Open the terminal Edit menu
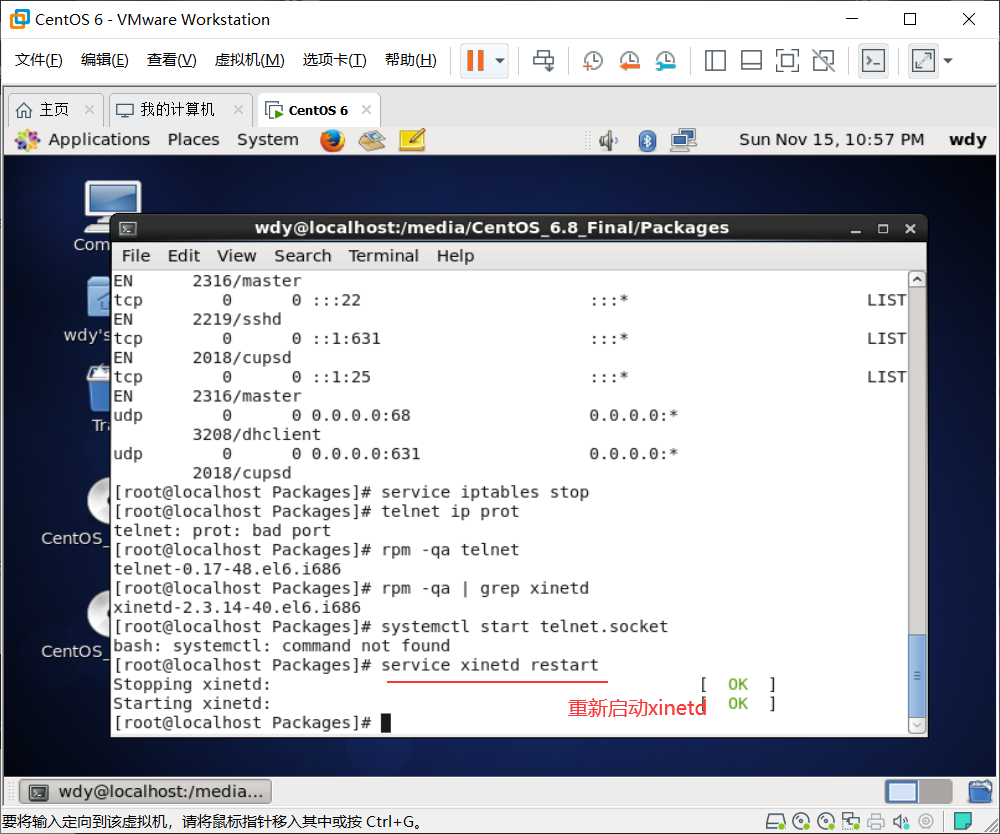The image size is (1000, 834). [184, 256]
